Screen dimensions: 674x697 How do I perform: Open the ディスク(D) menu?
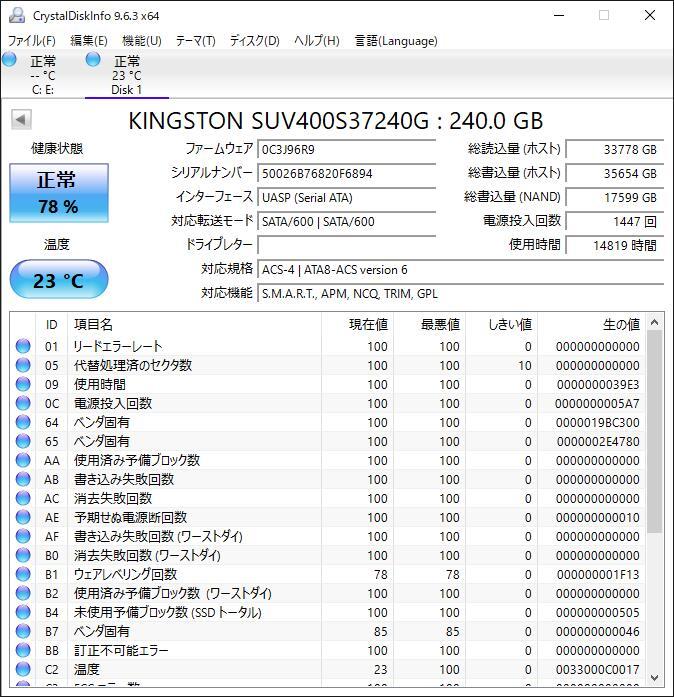255,41
